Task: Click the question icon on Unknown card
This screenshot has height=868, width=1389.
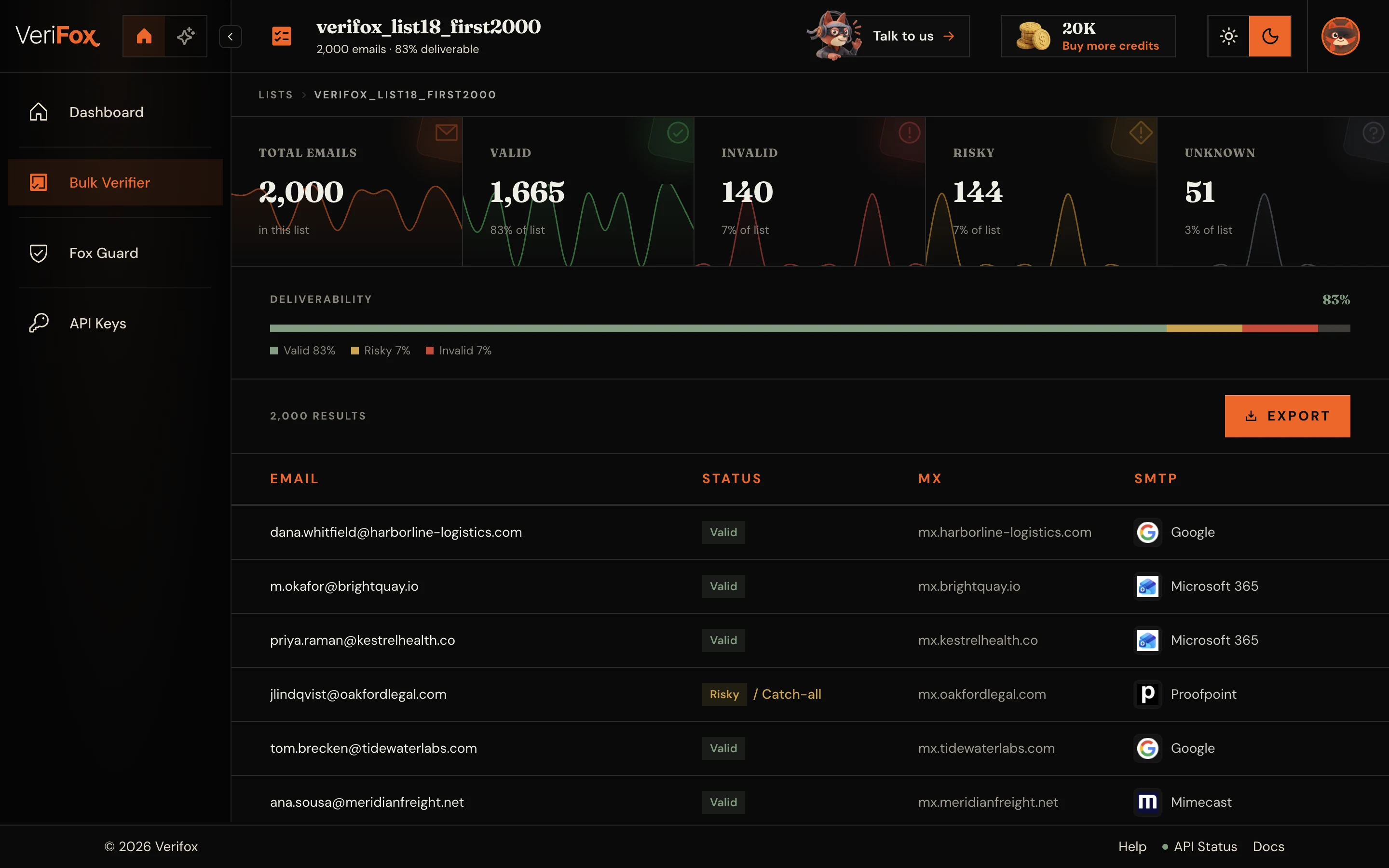Action: [x=1373, y=133]
